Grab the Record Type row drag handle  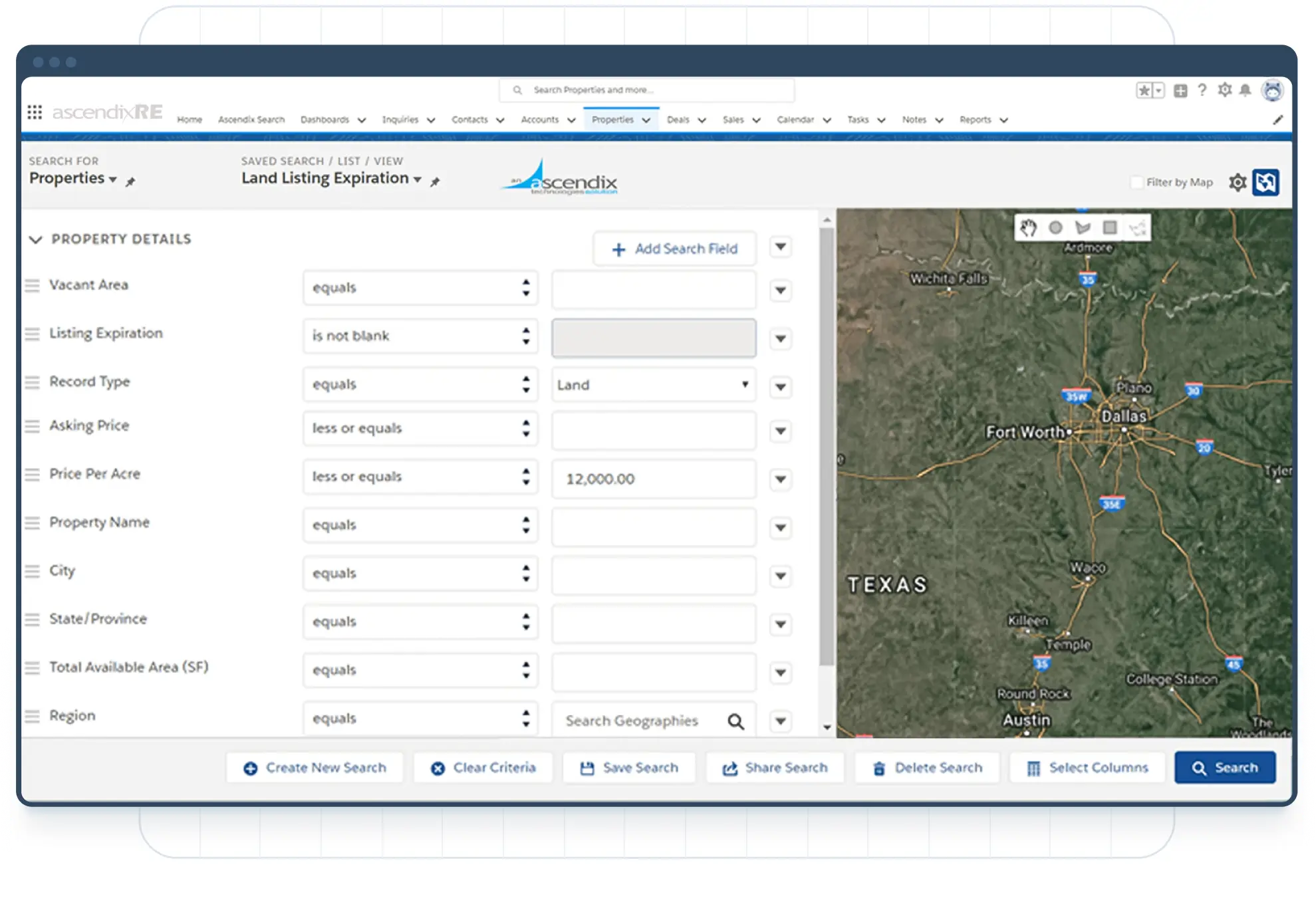32,382
